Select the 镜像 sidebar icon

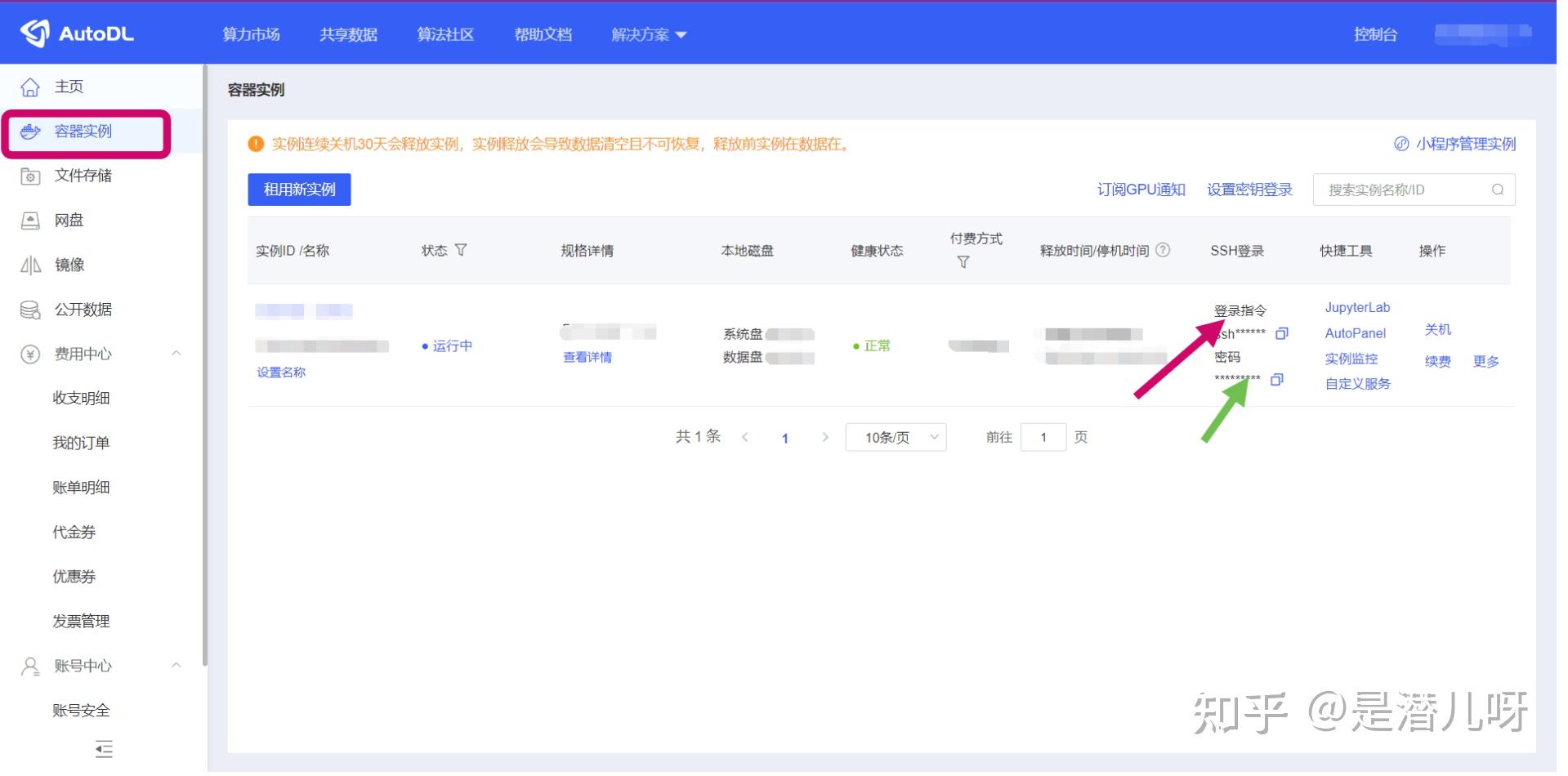click(x=30, y=264)
